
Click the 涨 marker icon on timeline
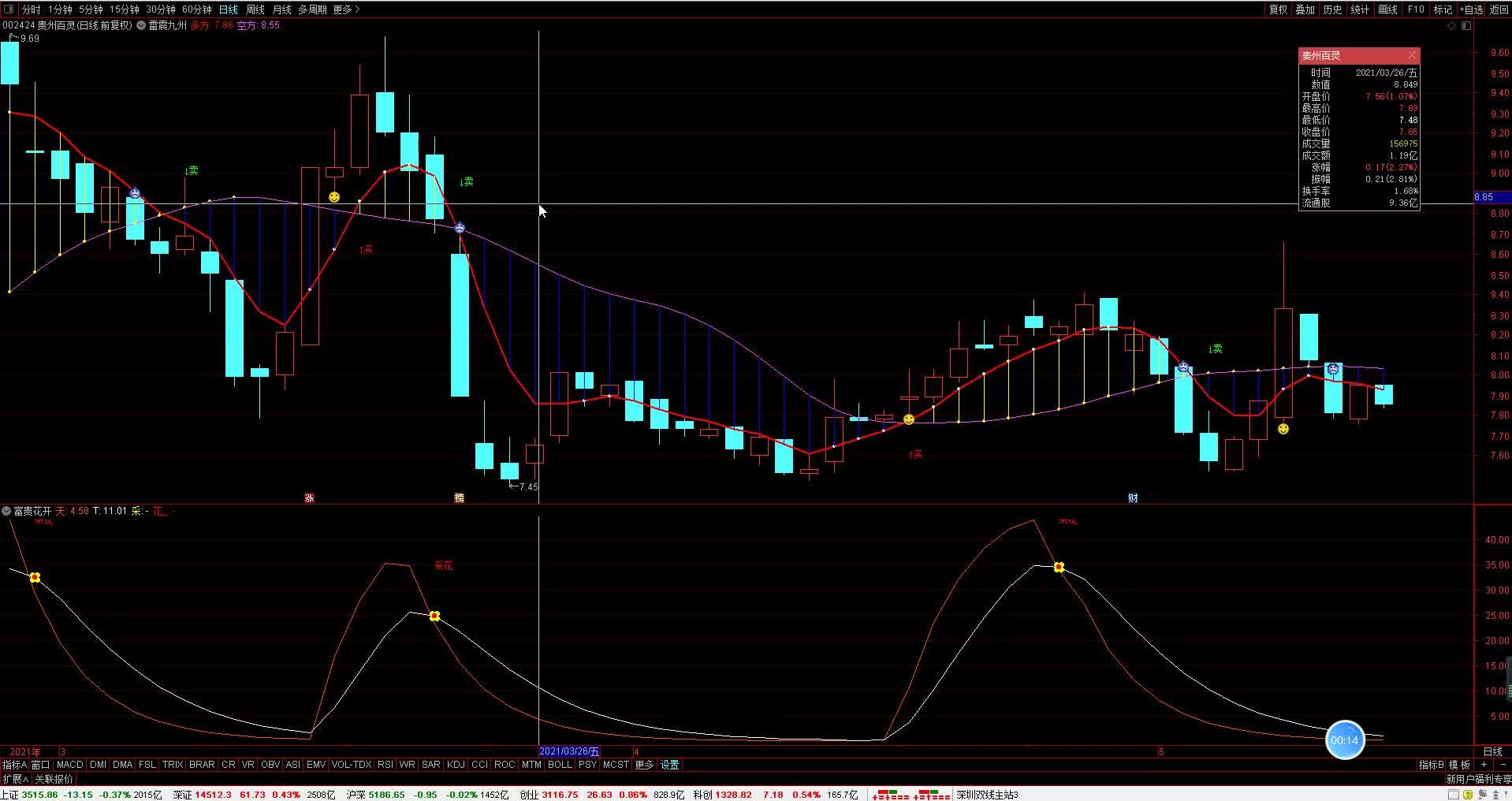309,497
